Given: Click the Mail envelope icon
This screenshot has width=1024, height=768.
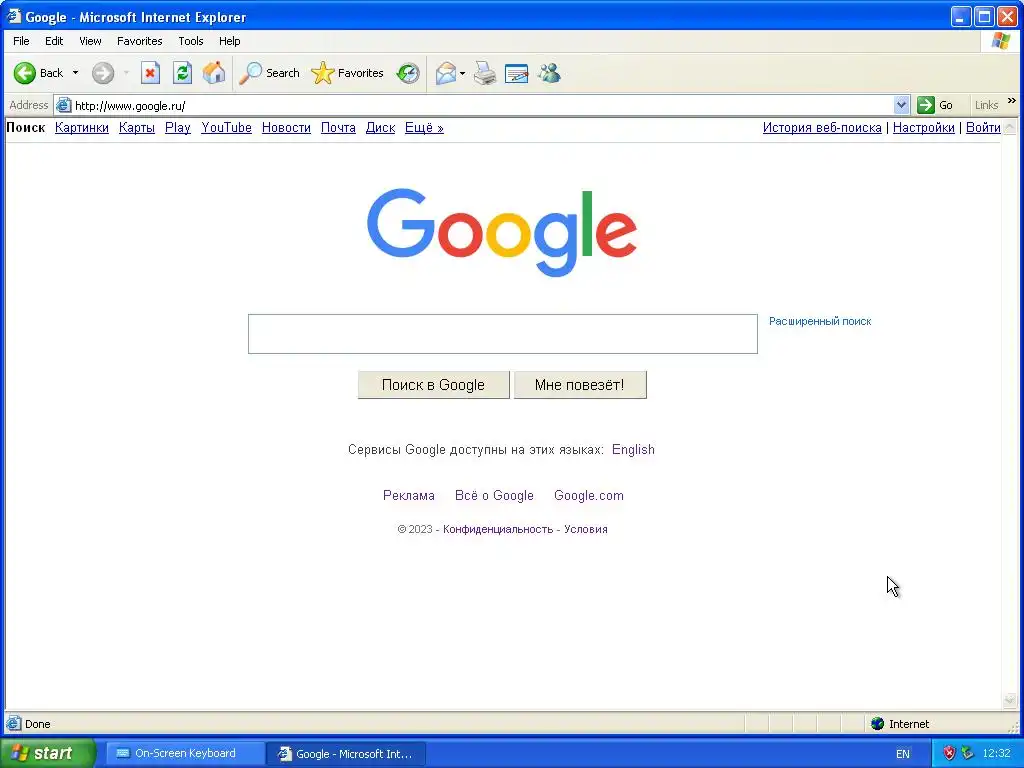Looking at the screenshot, I should point(446,73).
